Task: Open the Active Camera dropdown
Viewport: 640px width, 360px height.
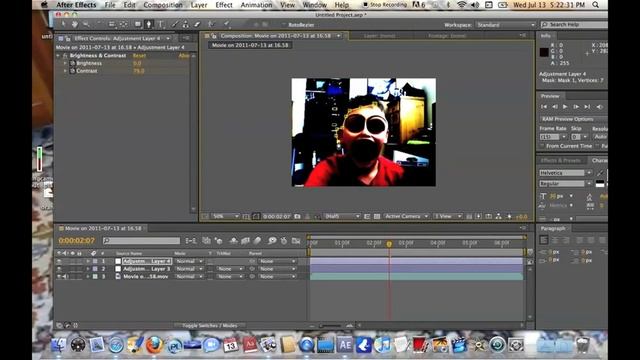Action: coord(406,216)
